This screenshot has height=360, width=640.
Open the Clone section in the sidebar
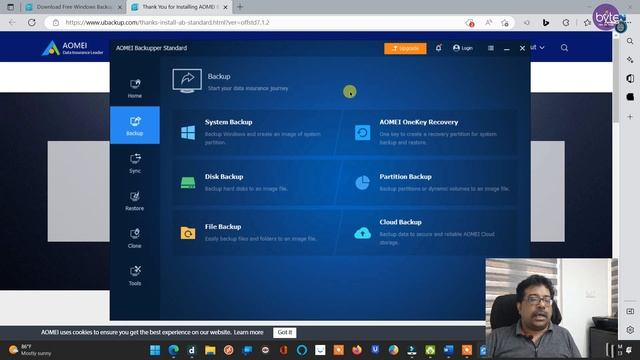point(135,238)
